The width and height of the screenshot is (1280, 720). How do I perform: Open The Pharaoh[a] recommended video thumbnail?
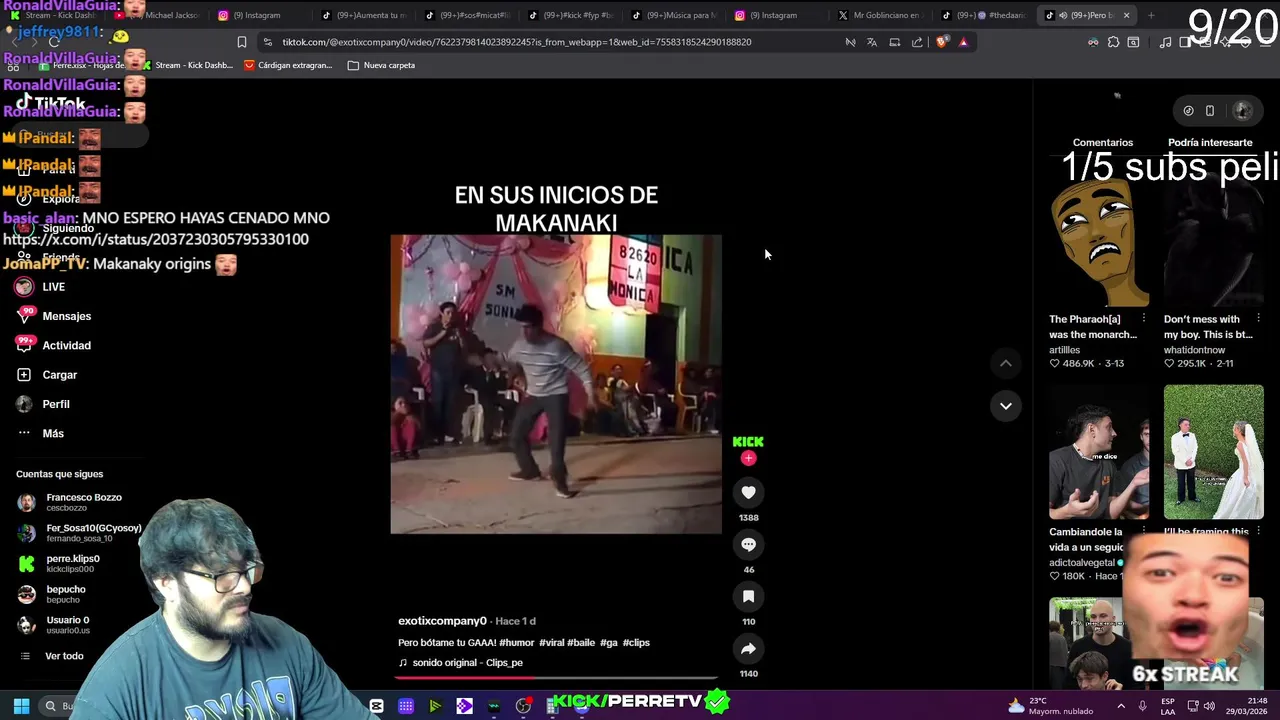tap(1099, 240)
